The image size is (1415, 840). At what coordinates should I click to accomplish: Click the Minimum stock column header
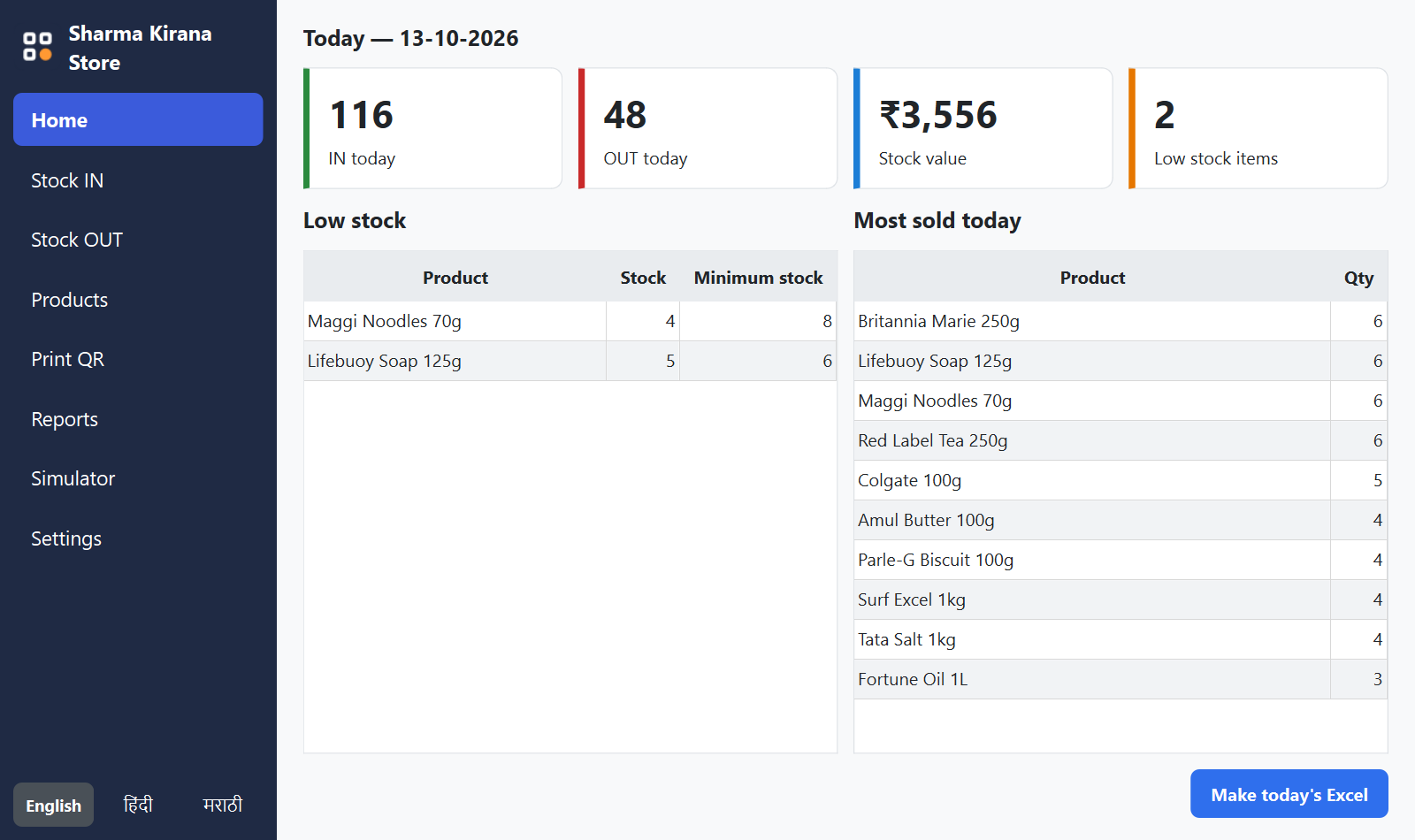pyautogui.click(x=758, y=278)
